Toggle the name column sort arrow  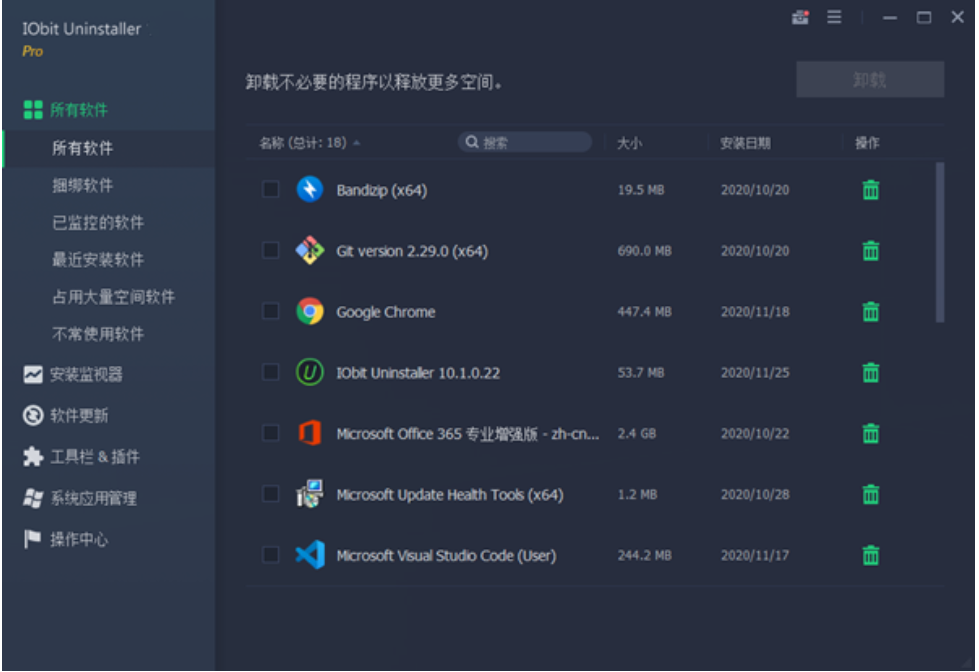click(x=357, y=143)
